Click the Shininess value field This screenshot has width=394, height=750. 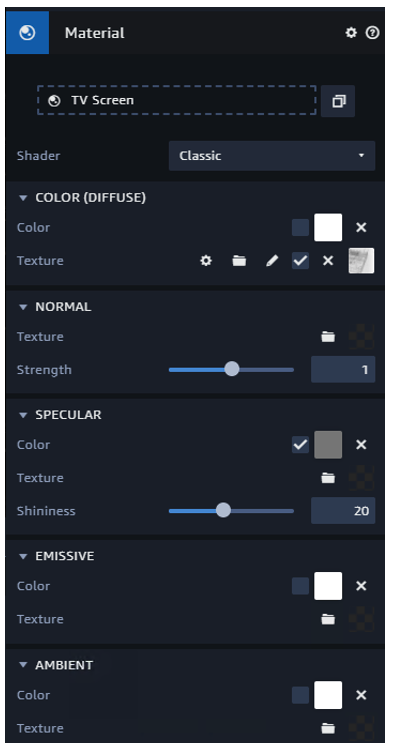point(343,511)
